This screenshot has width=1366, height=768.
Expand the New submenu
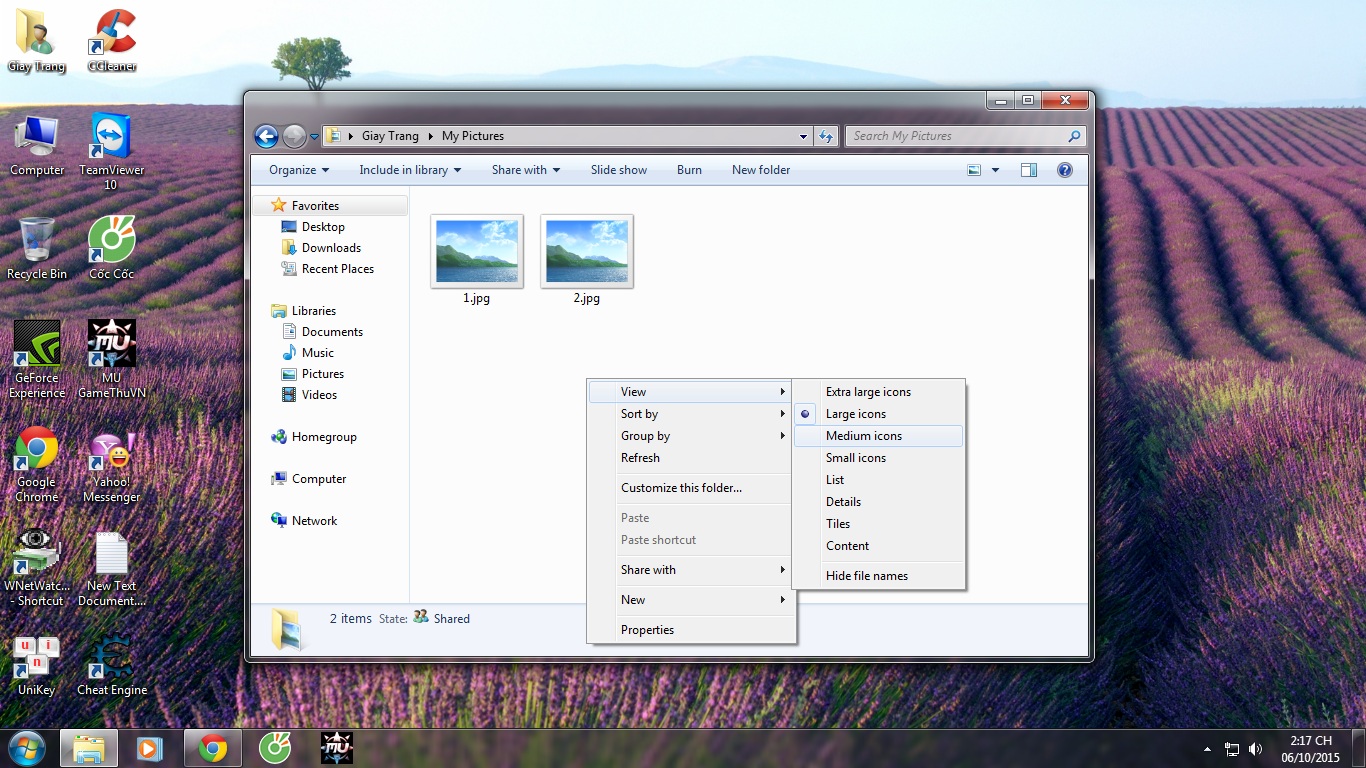coord(691,600)
